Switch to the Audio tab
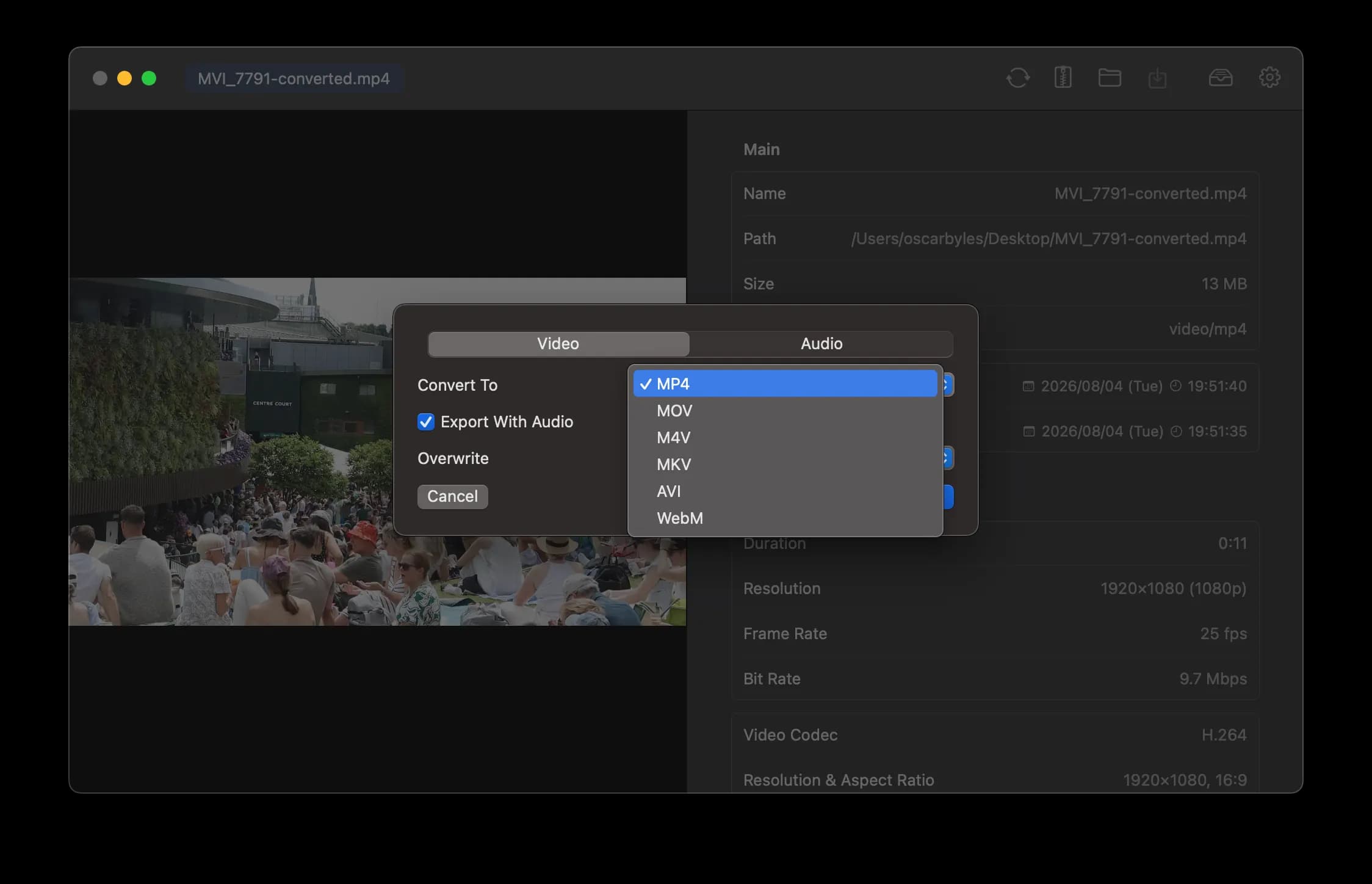 [x=821, y=344]
